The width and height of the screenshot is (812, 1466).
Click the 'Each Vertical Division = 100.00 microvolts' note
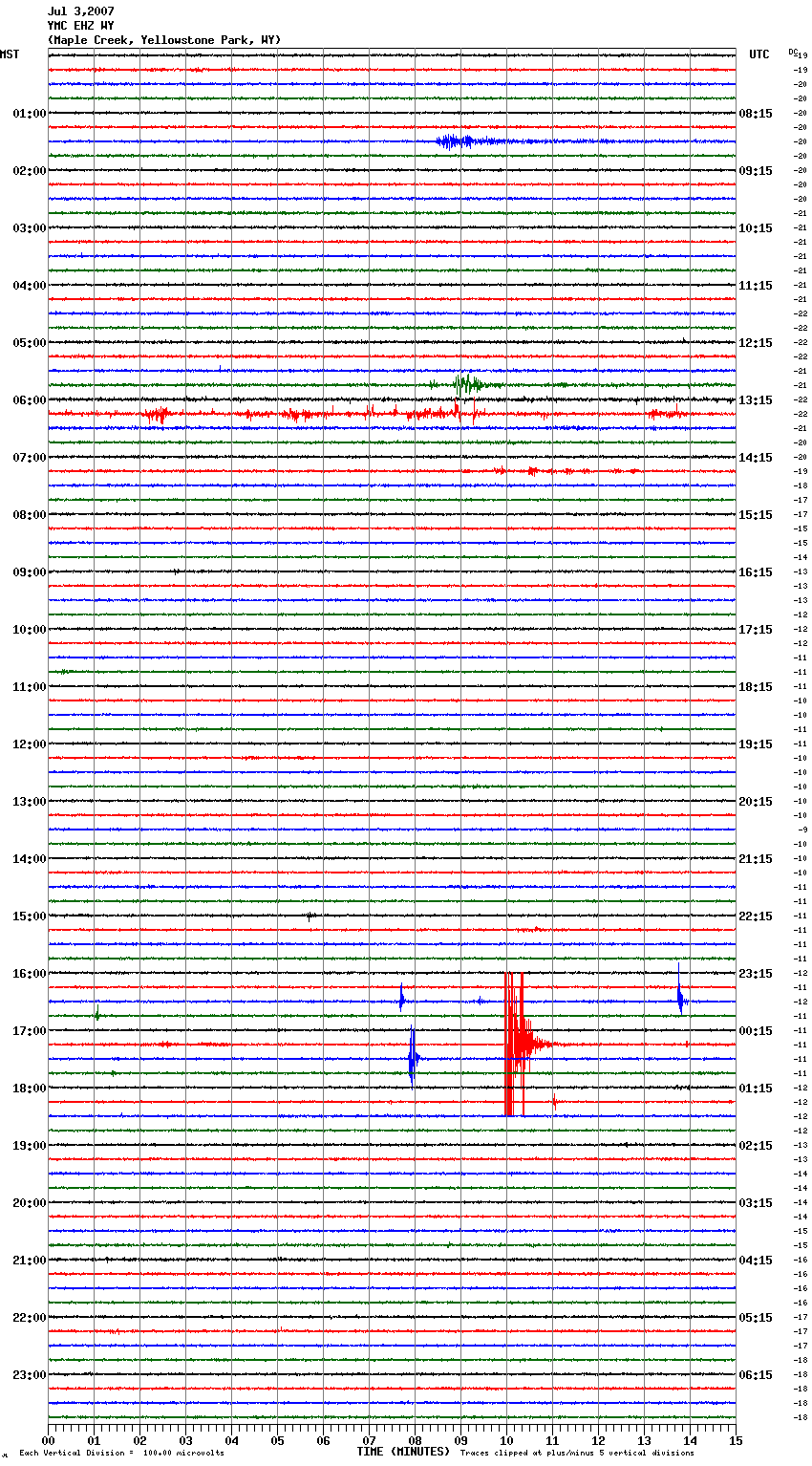(121, 1454)
